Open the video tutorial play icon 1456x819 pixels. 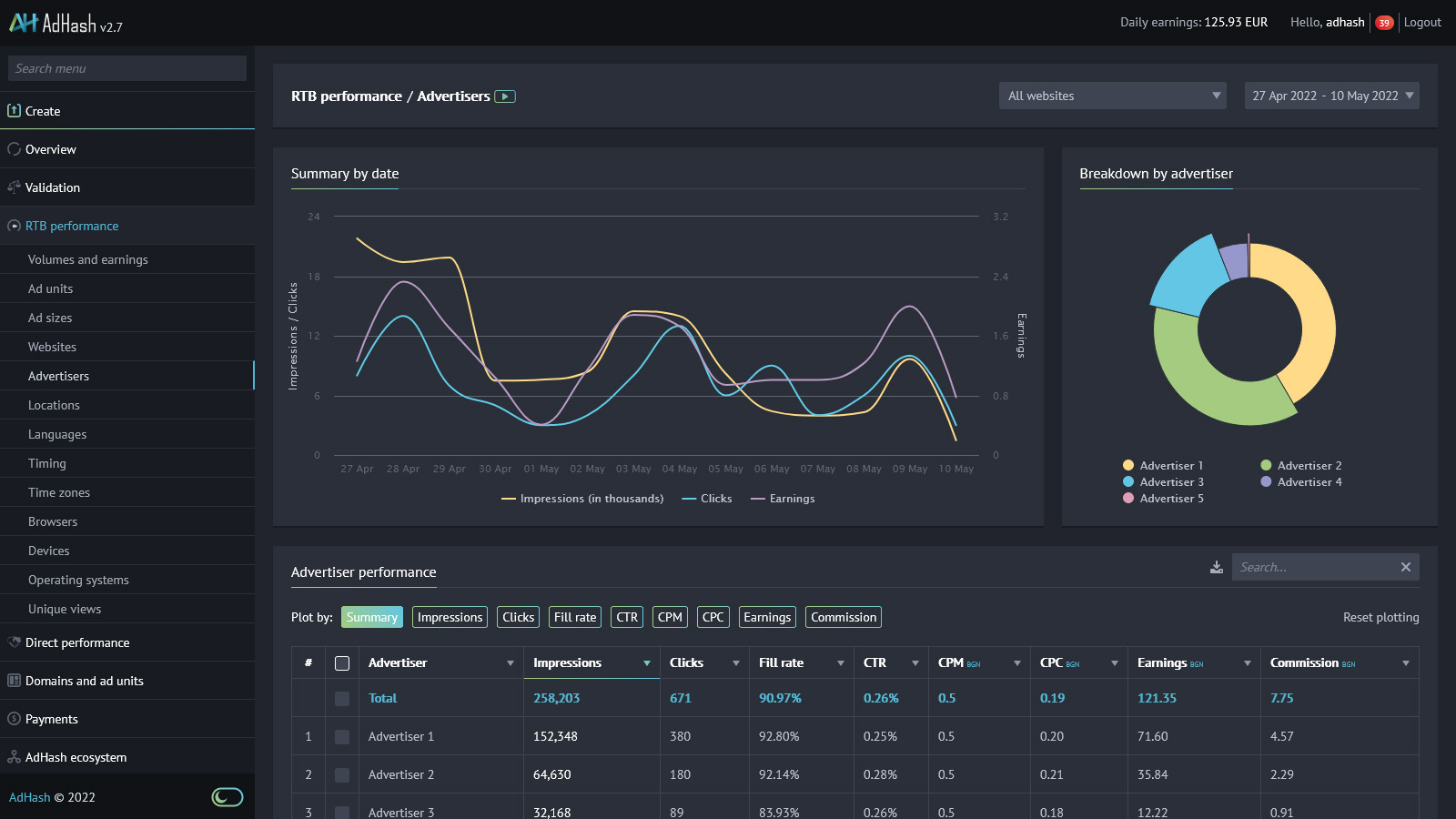pos(505,96)
